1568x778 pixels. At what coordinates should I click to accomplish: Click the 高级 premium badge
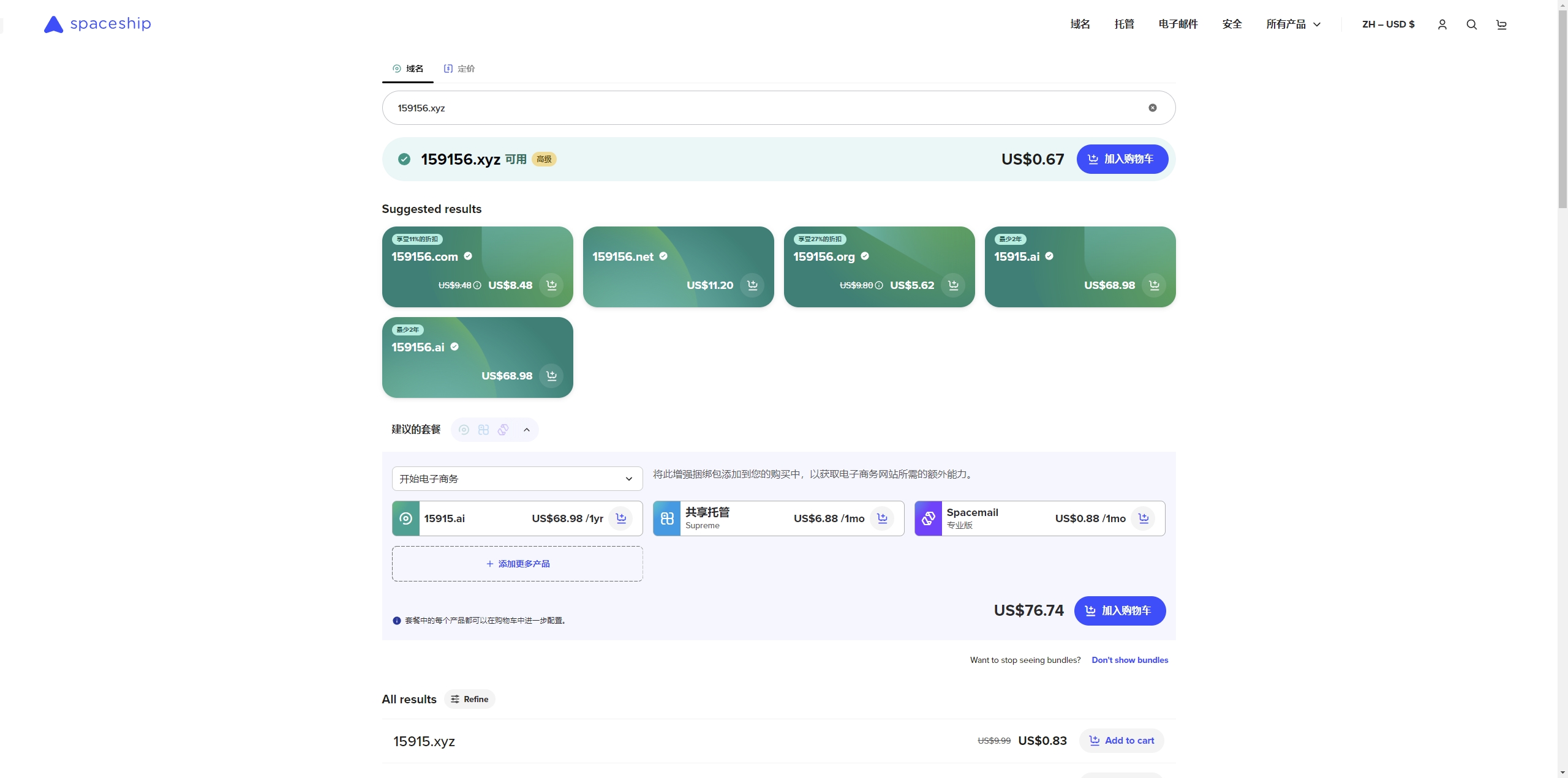pyautogui.click(x=544, y=159)
